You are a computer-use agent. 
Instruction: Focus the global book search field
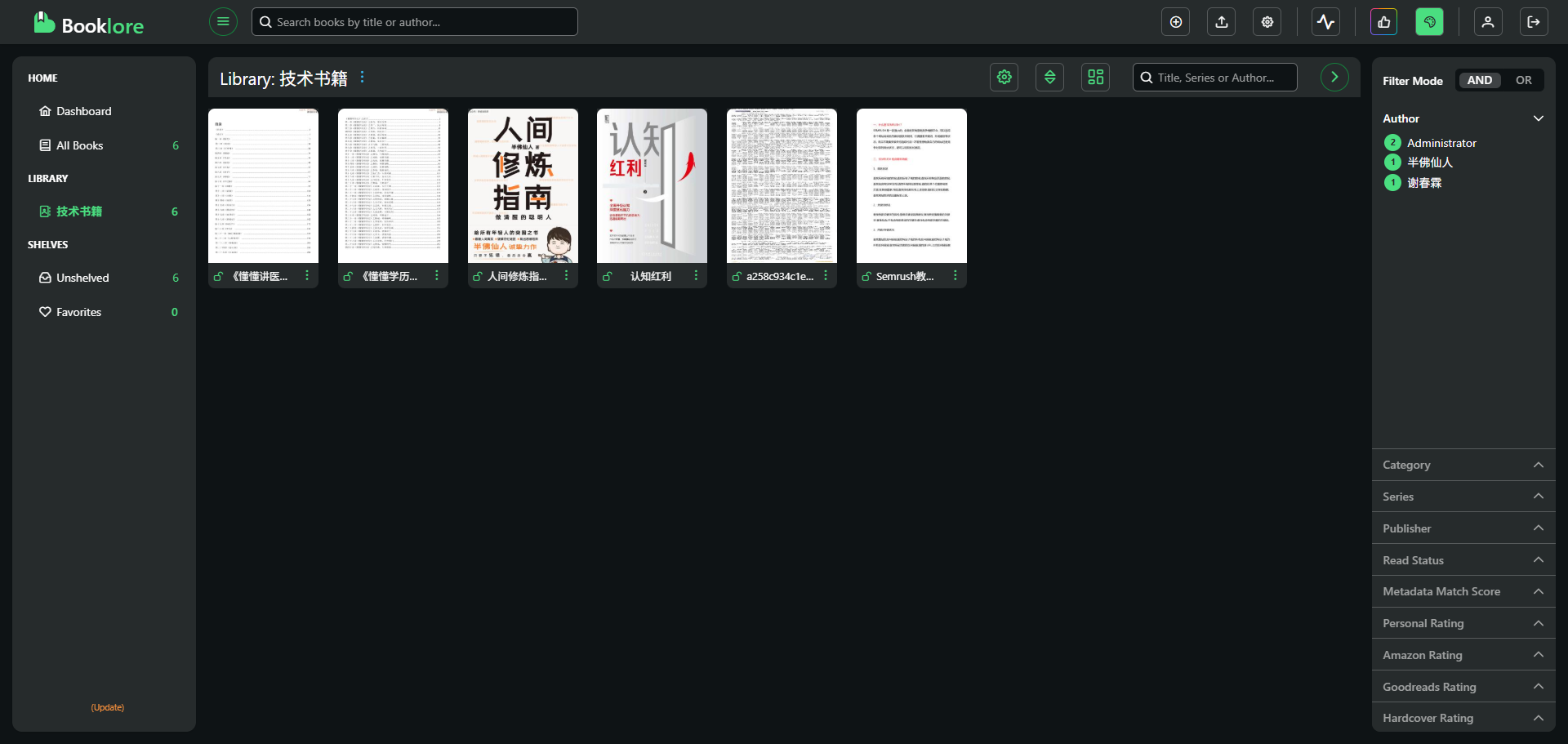click(415, 22)
